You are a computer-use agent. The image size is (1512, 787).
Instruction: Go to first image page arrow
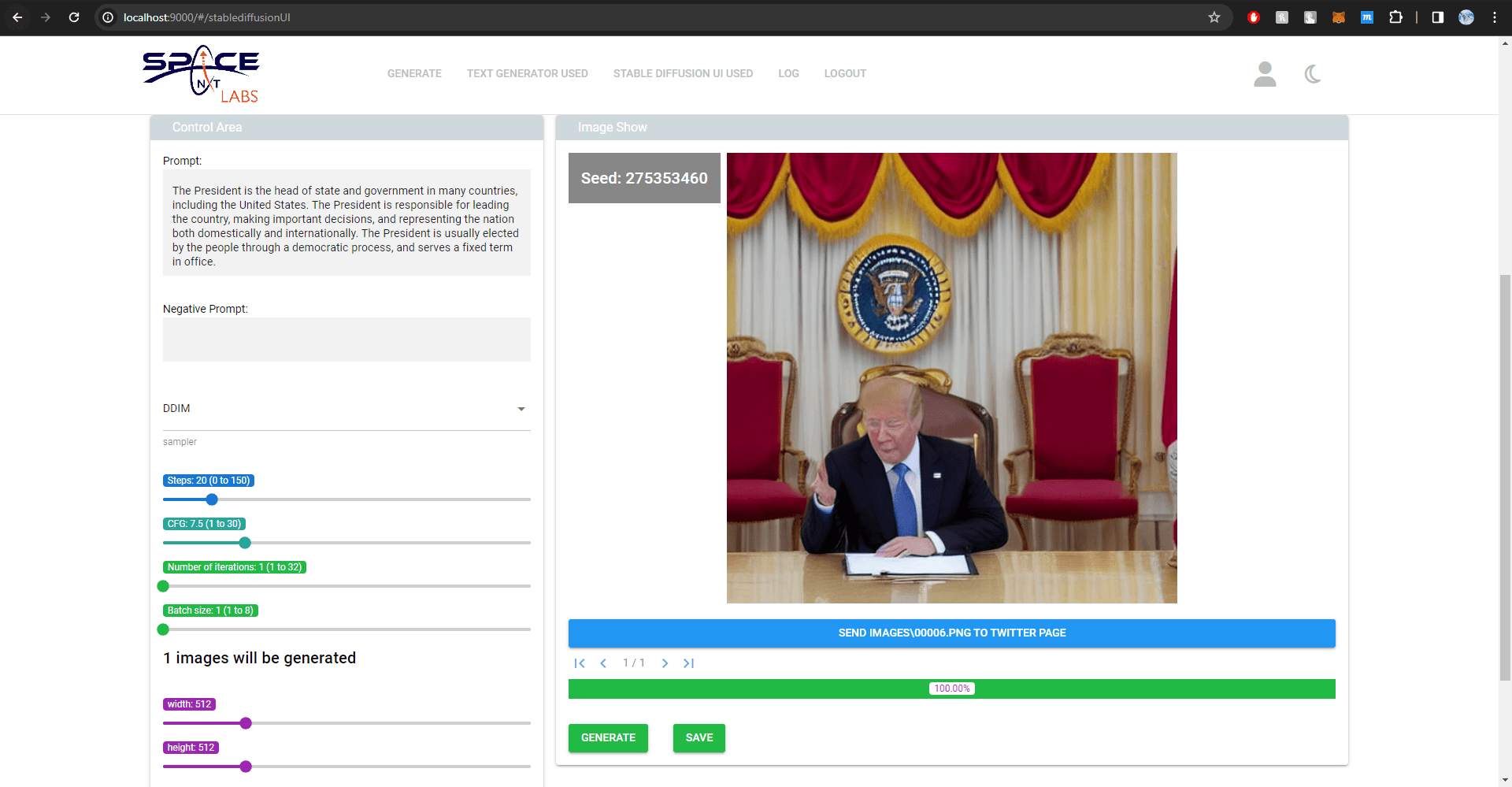(x=580, y=663)
